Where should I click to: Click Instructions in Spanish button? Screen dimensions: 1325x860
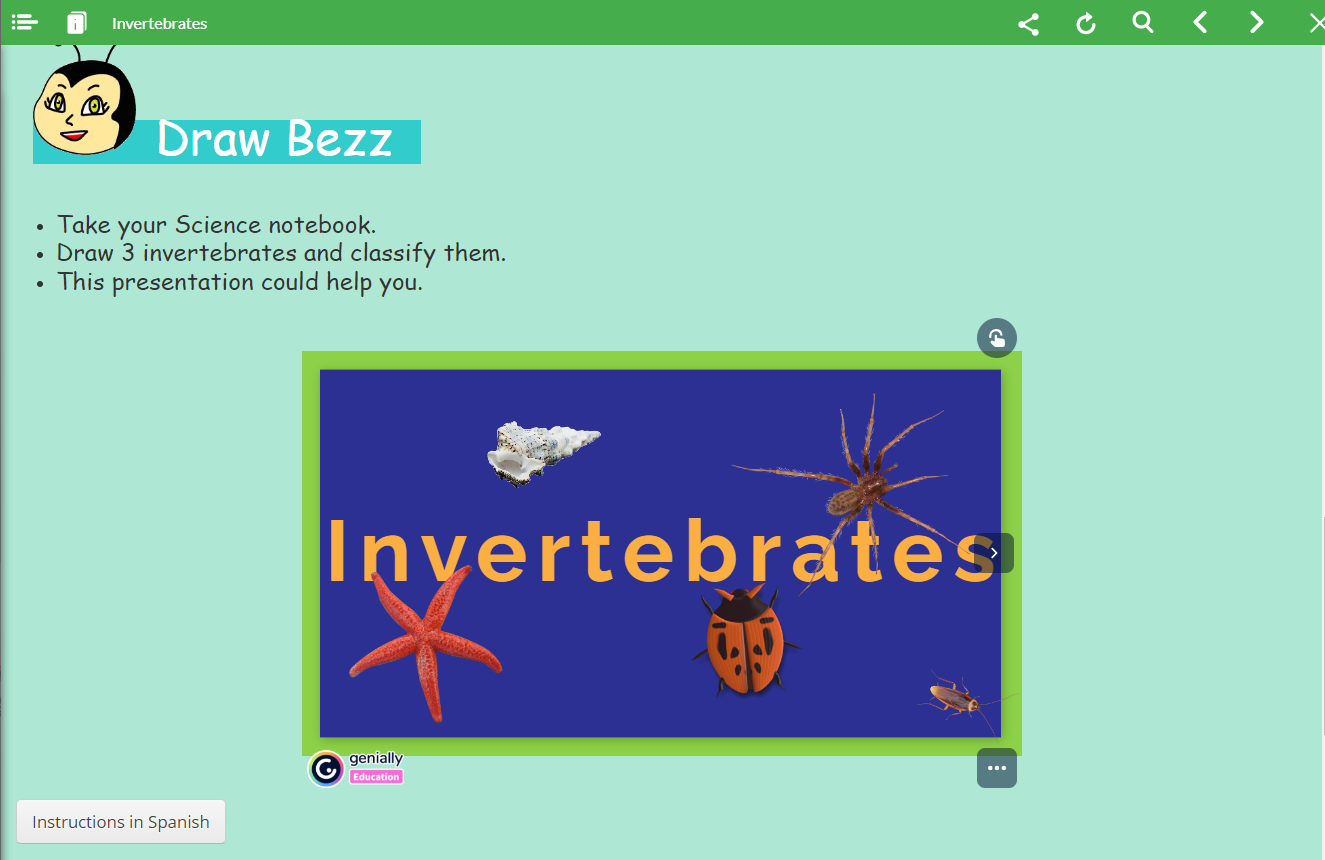121,822
